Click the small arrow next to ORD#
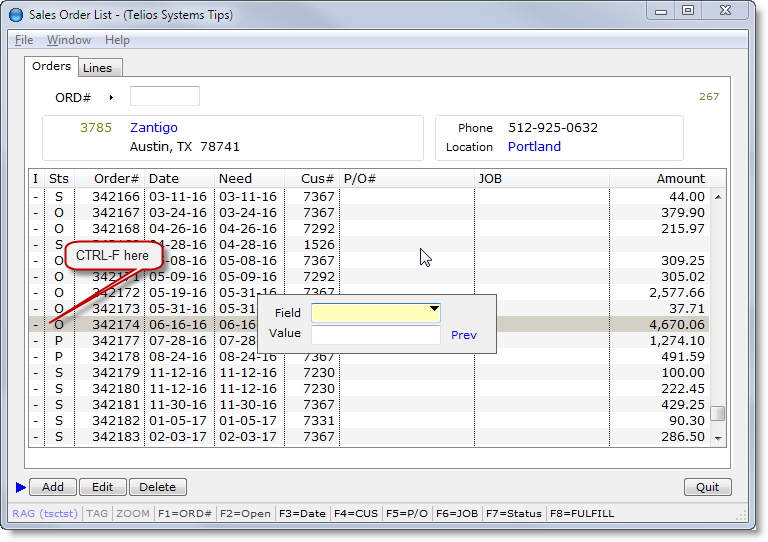The height and width of the screenshot is (542, 768). tap(111, 97)
